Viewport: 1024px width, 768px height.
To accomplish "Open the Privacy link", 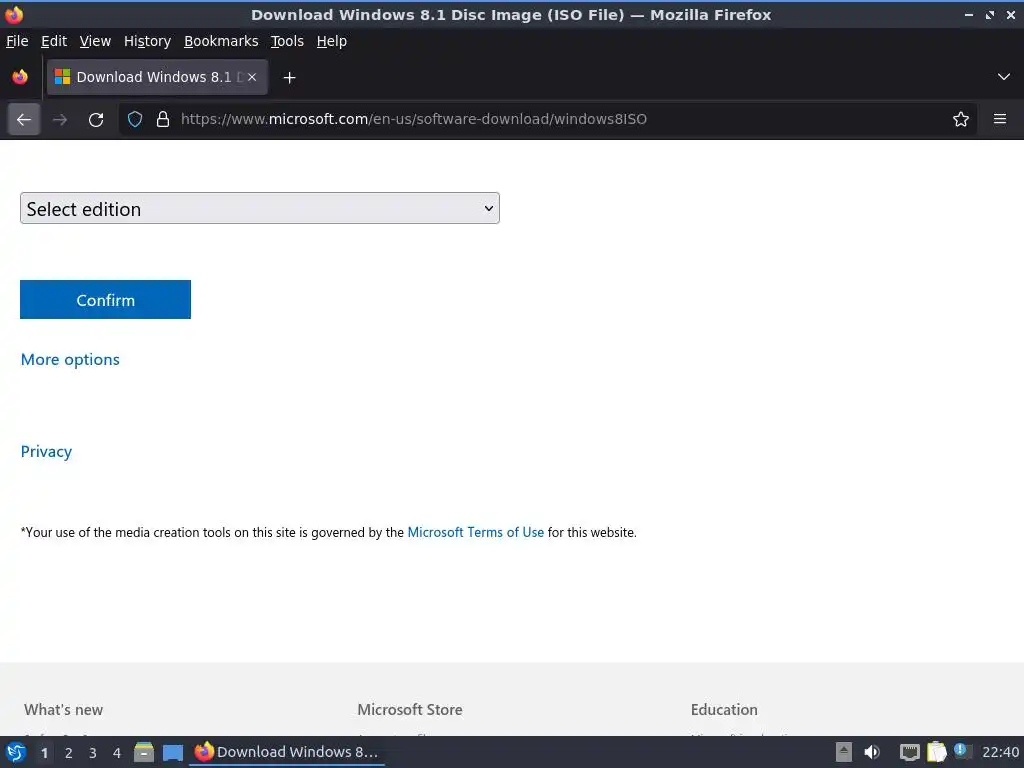I will click(46, 452).
